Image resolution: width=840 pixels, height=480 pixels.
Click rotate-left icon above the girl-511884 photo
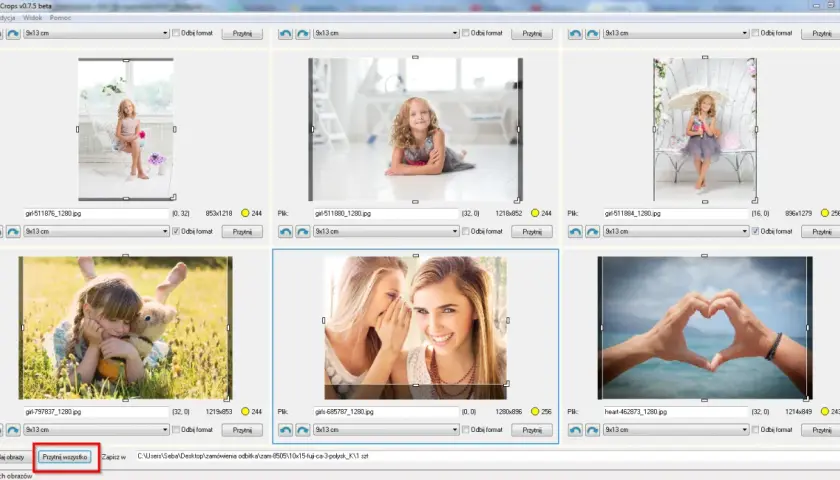tap(575, 33)
